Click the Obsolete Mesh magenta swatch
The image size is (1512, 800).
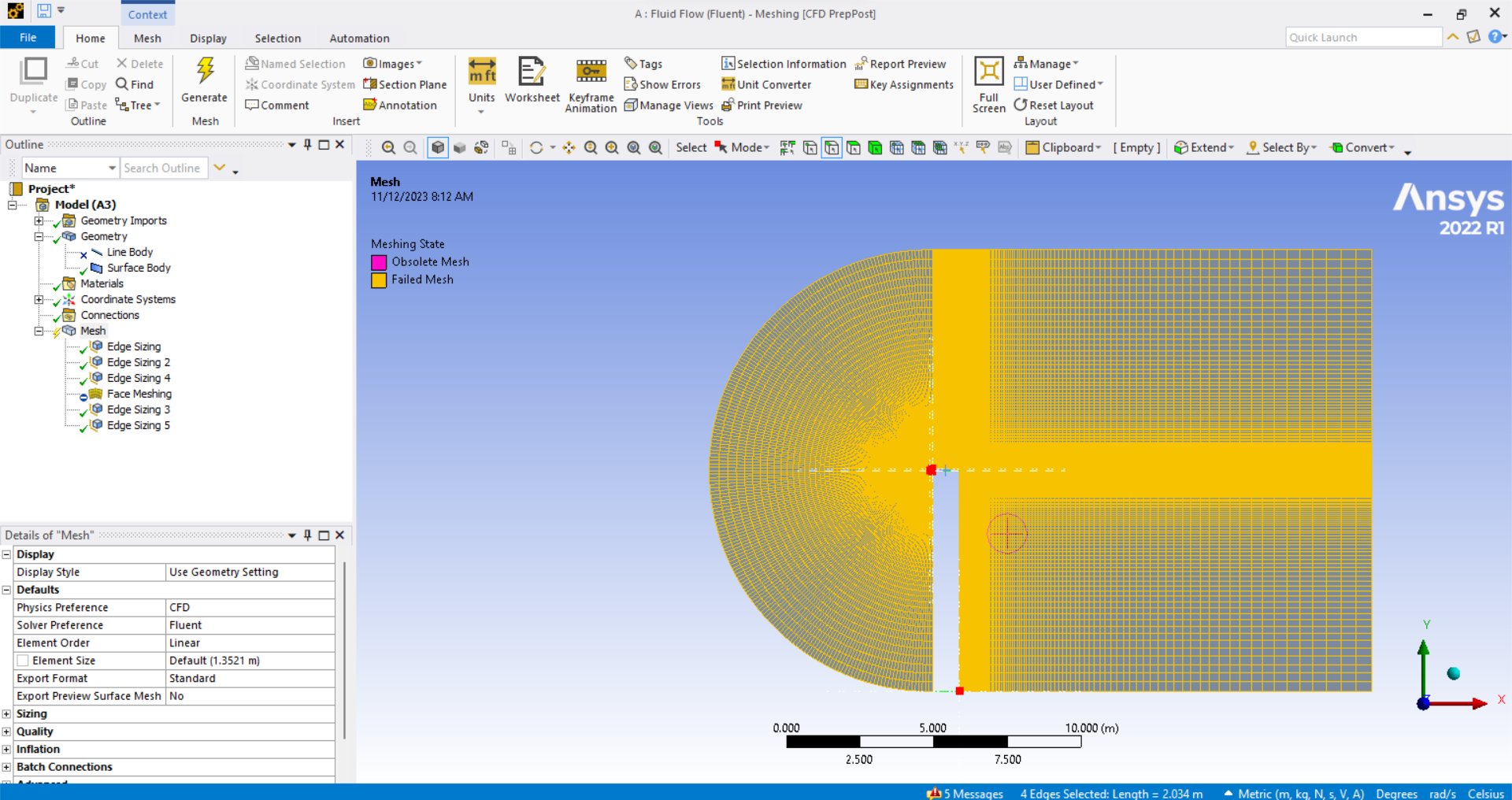tap(379, 262)
